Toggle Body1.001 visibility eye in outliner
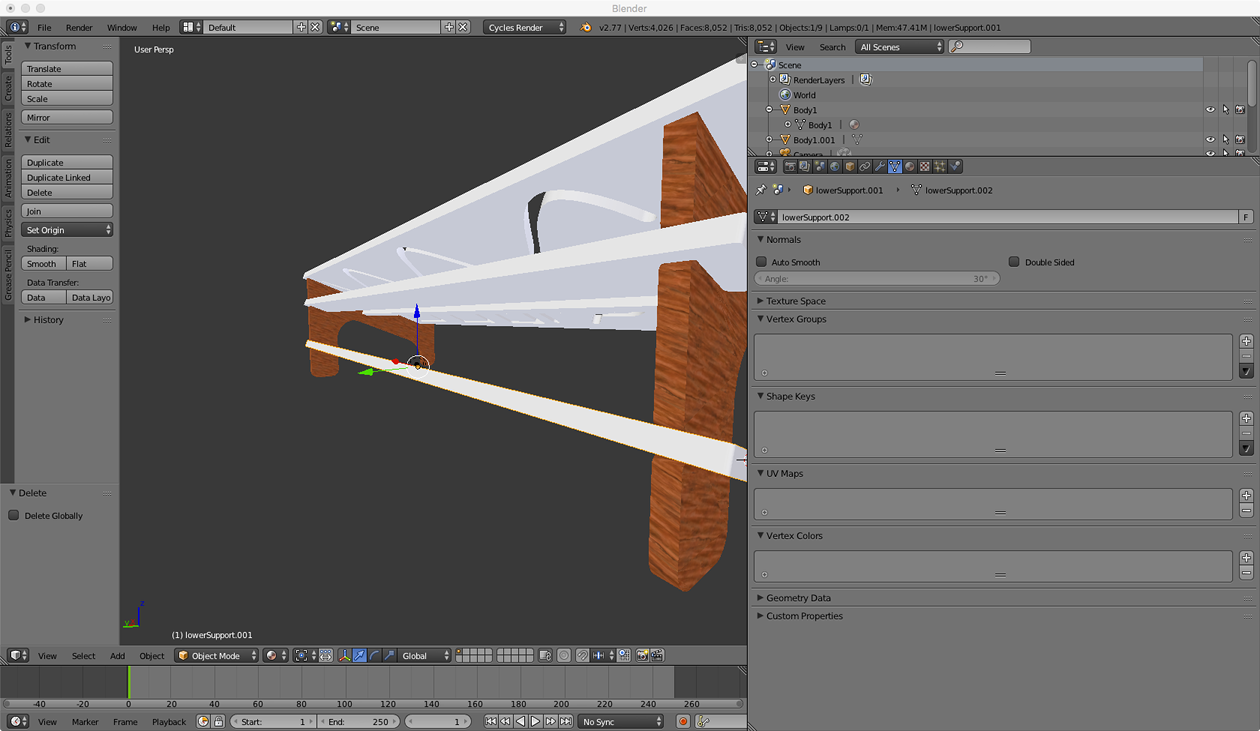 [1210, 140]
